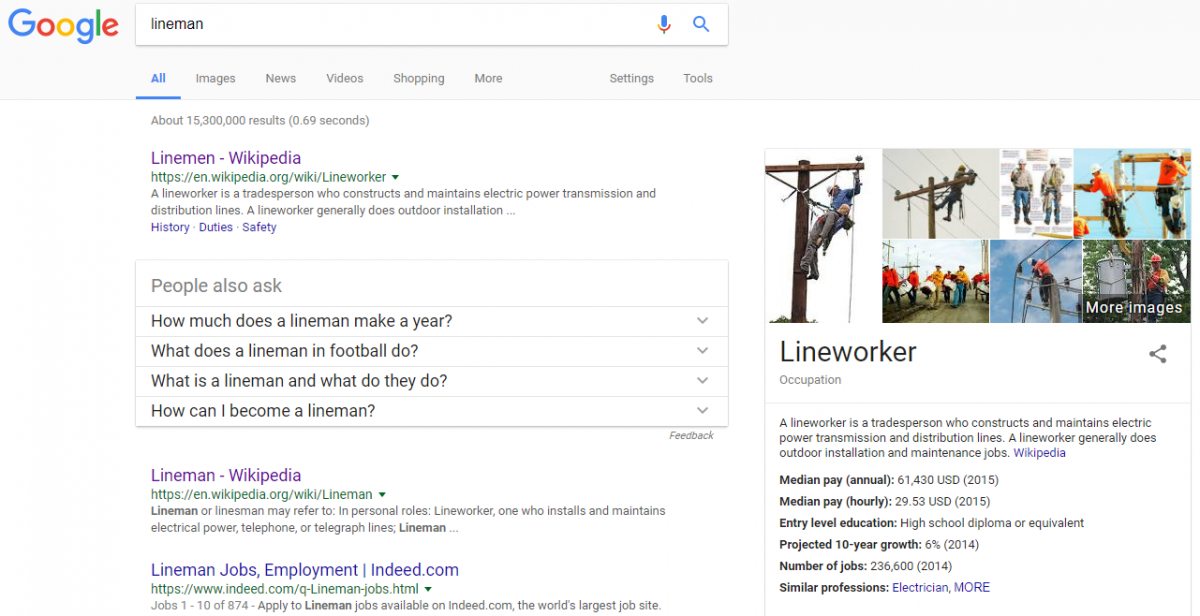The image size is (1200, 616).
Task: Open thumbnail of worker on power lines
Action: pyautogui.click(x=1035, y=281)
